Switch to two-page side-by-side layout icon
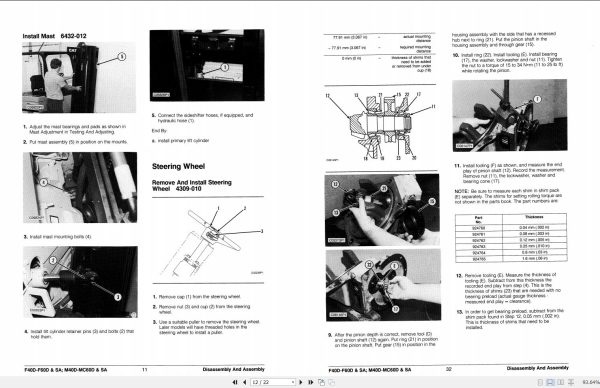The image size is (600, 388). pos(561,382)
